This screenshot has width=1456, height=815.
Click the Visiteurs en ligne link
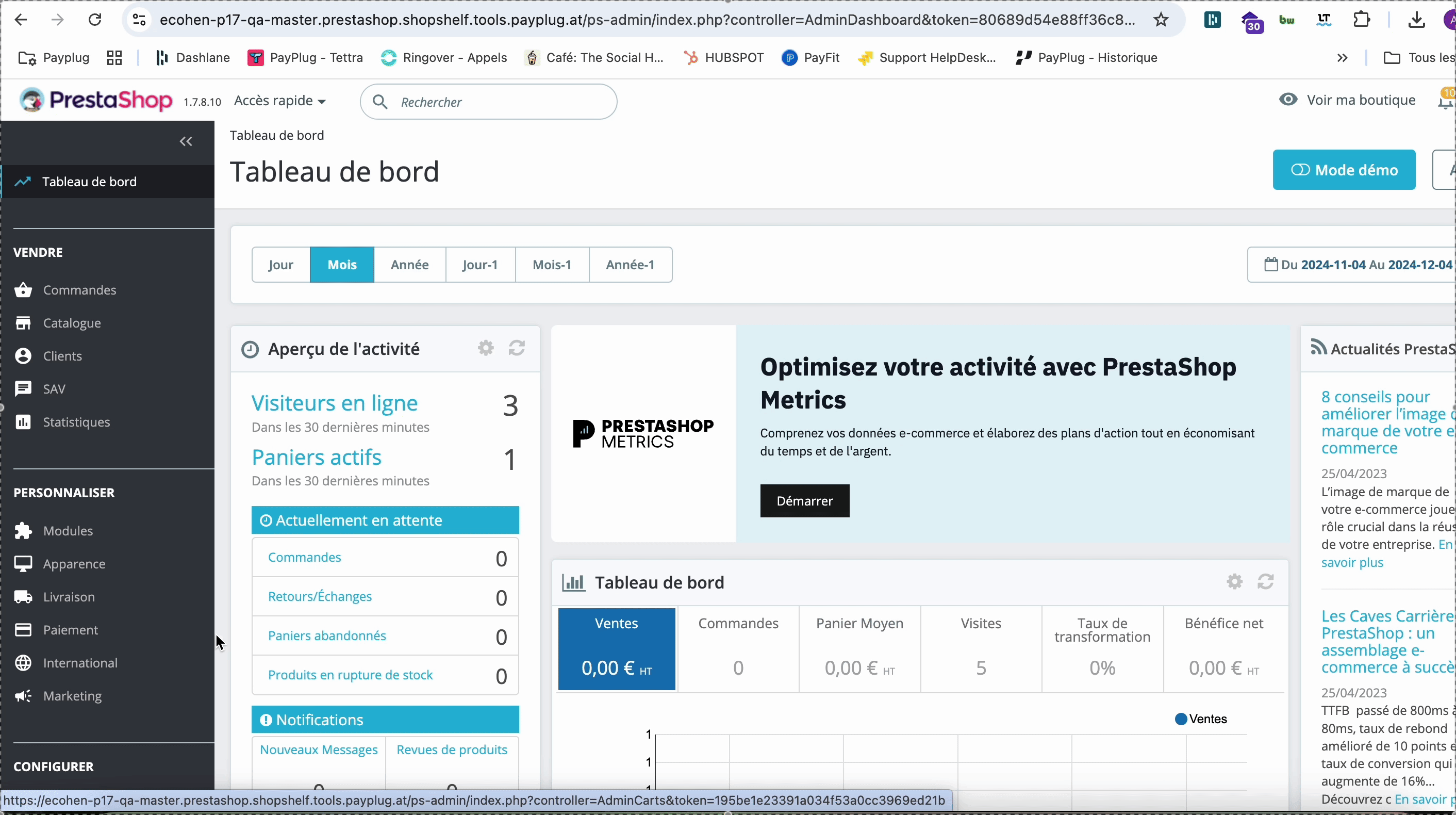pos(334,402)
